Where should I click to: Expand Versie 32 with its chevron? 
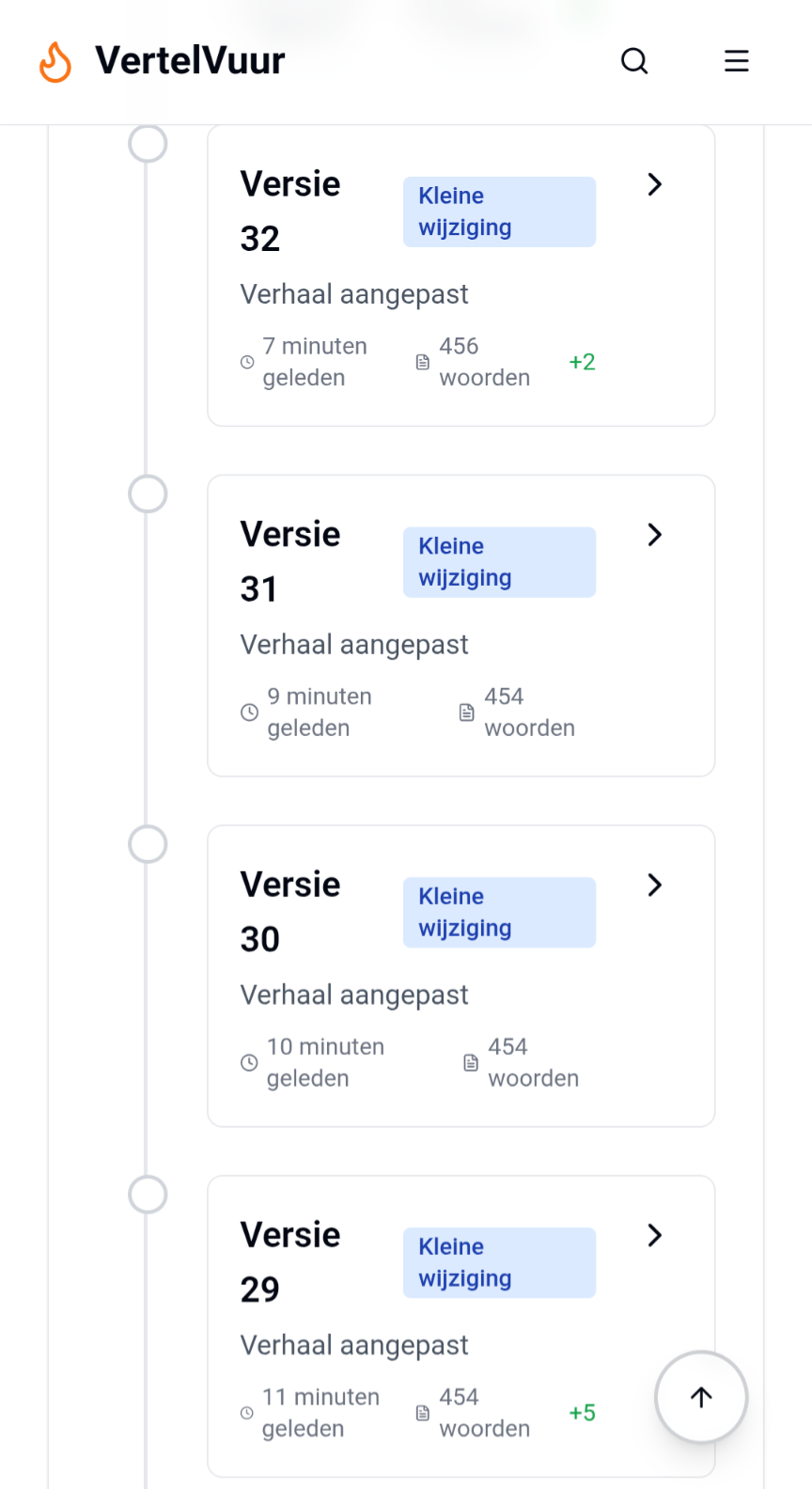pos(655,184)
